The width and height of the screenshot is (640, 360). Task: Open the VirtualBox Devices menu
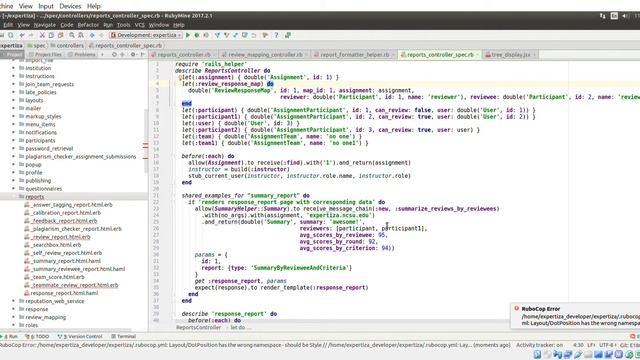pyautogui.click(x=70, y=6)
